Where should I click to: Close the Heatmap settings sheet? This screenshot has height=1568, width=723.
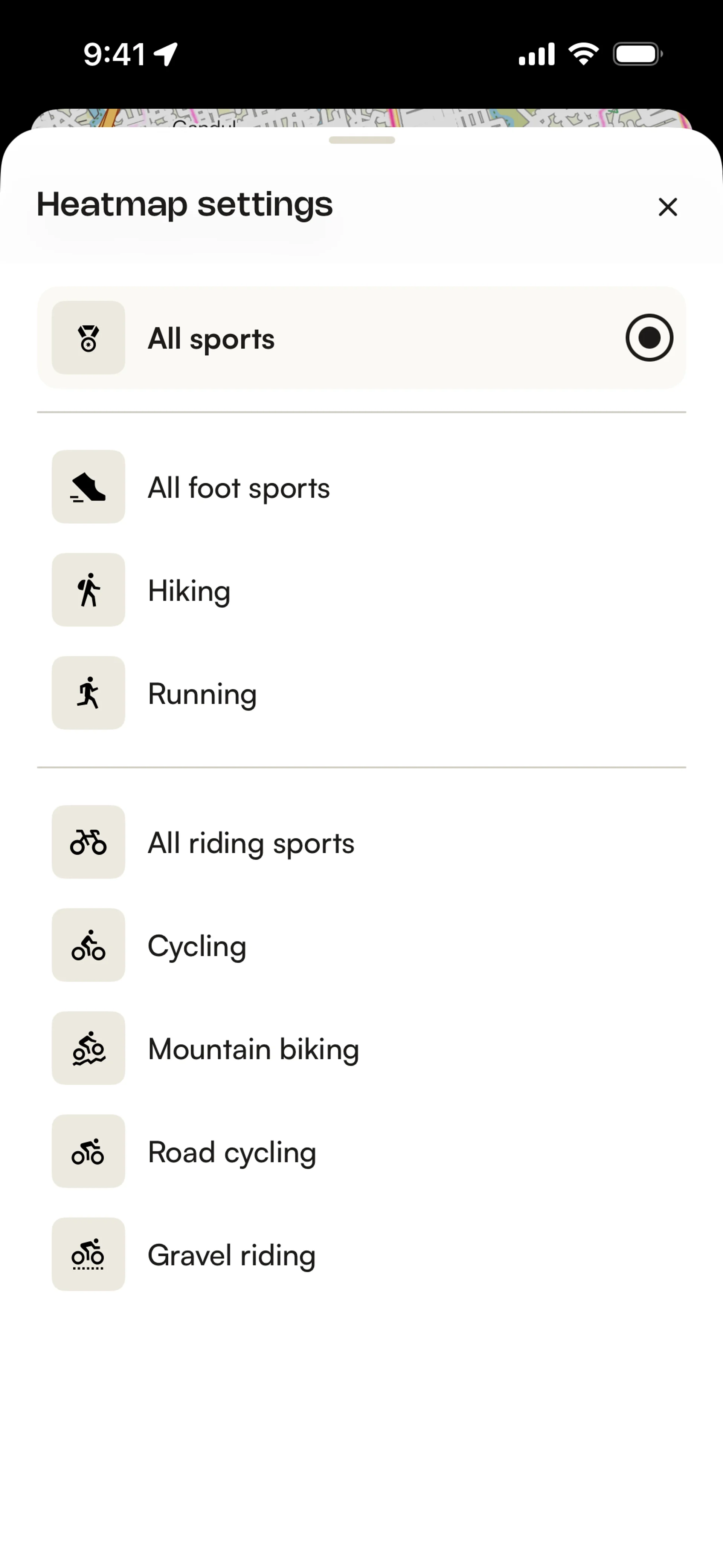point(668,207)
